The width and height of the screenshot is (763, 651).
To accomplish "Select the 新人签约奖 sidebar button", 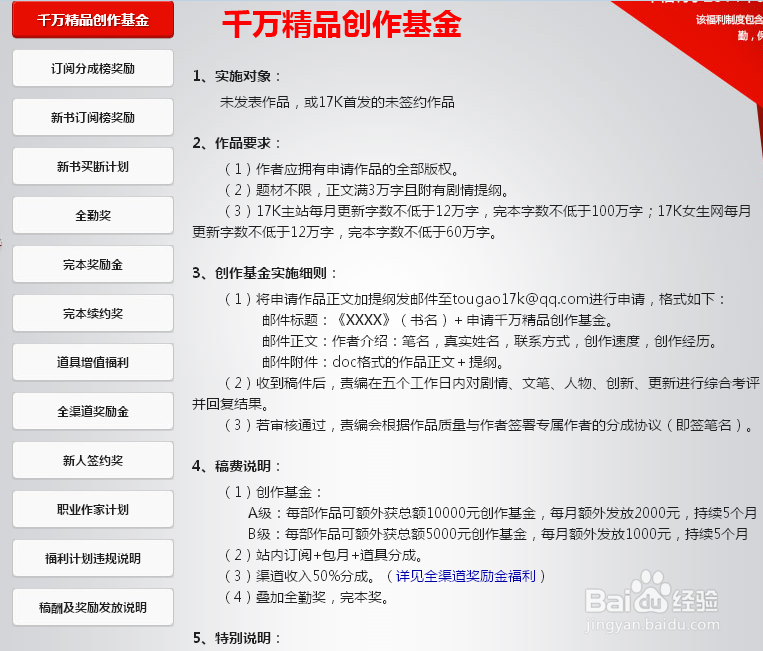I will click(x=93, y=460).
